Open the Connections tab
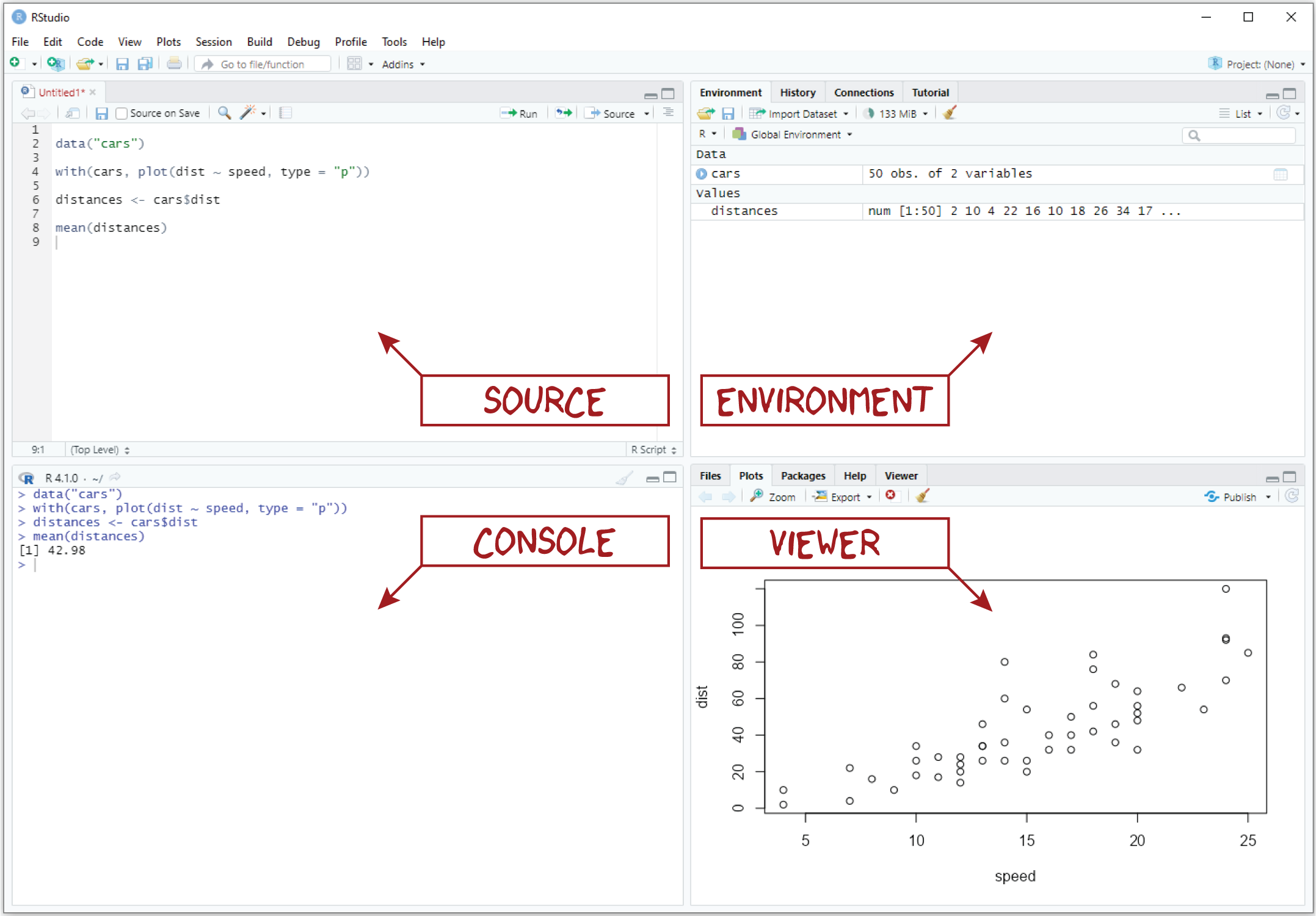This screenshot has height=916, width=1316. (x=863, y=92)
